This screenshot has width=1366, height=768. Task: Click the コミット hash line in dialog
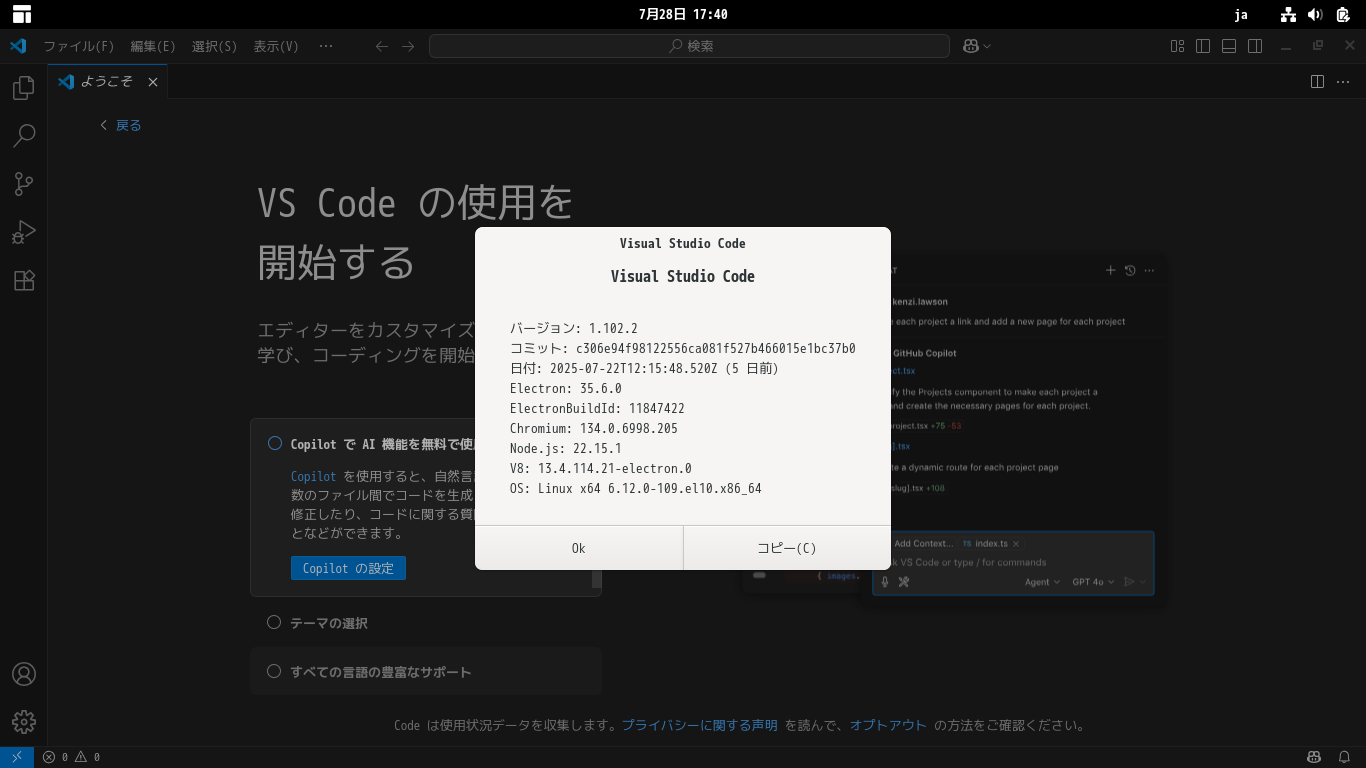coord(683,348)
